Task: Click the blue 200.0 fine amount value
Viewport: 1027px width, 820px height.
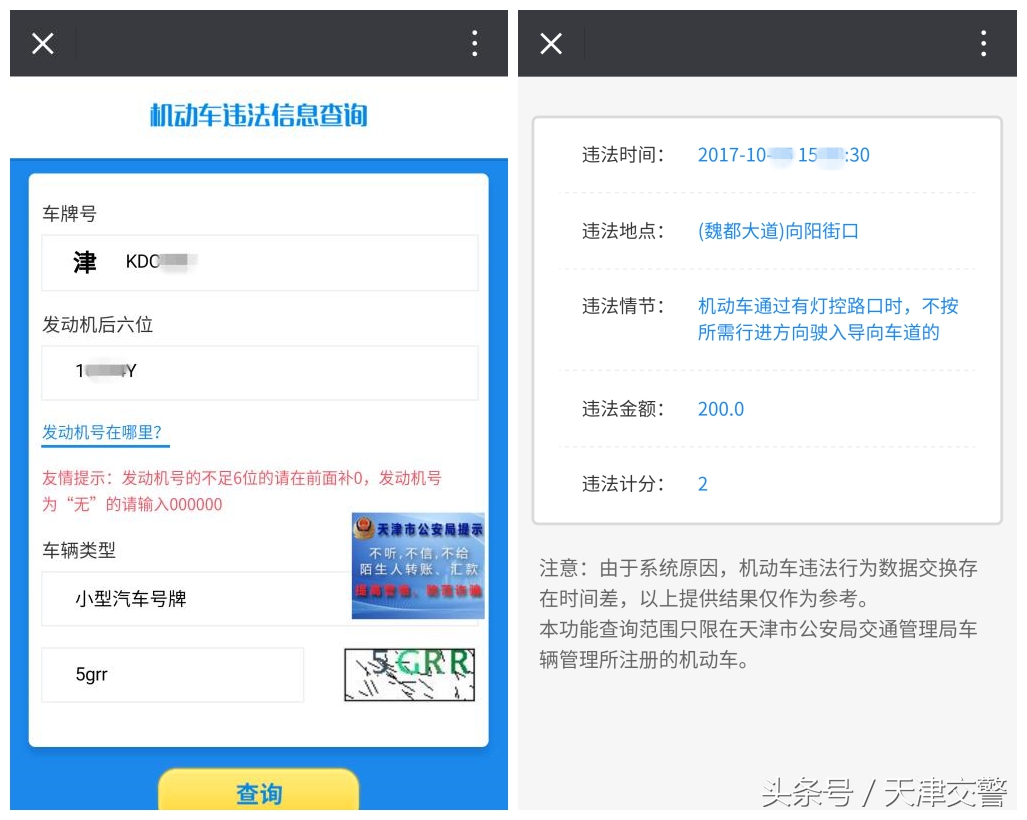Action: (x=720, y=408)
